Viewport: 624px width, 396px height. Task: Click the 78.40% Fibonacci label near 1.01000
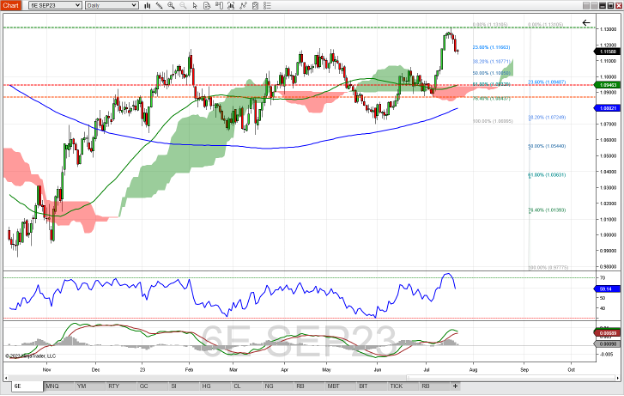coord(547,210)
